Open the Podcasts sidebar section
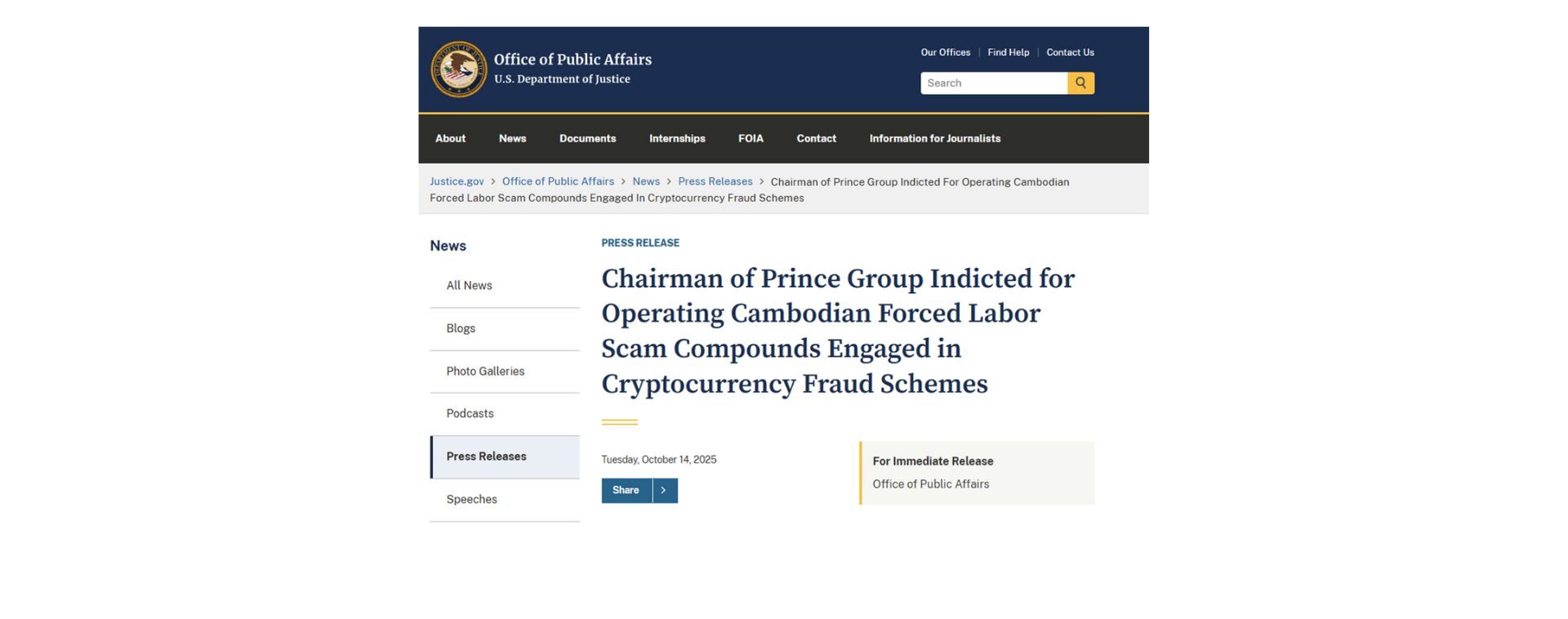 point(470,413)
